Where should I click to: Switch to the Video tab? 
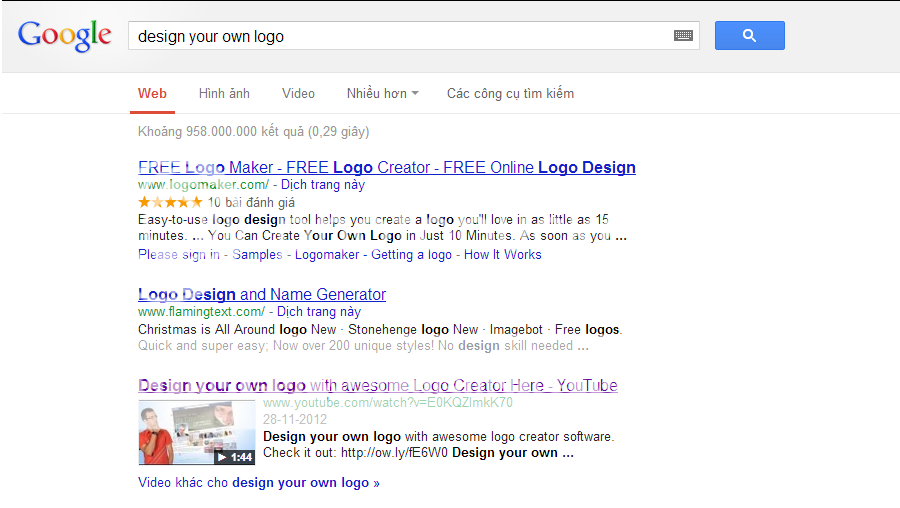click(298, 94)
